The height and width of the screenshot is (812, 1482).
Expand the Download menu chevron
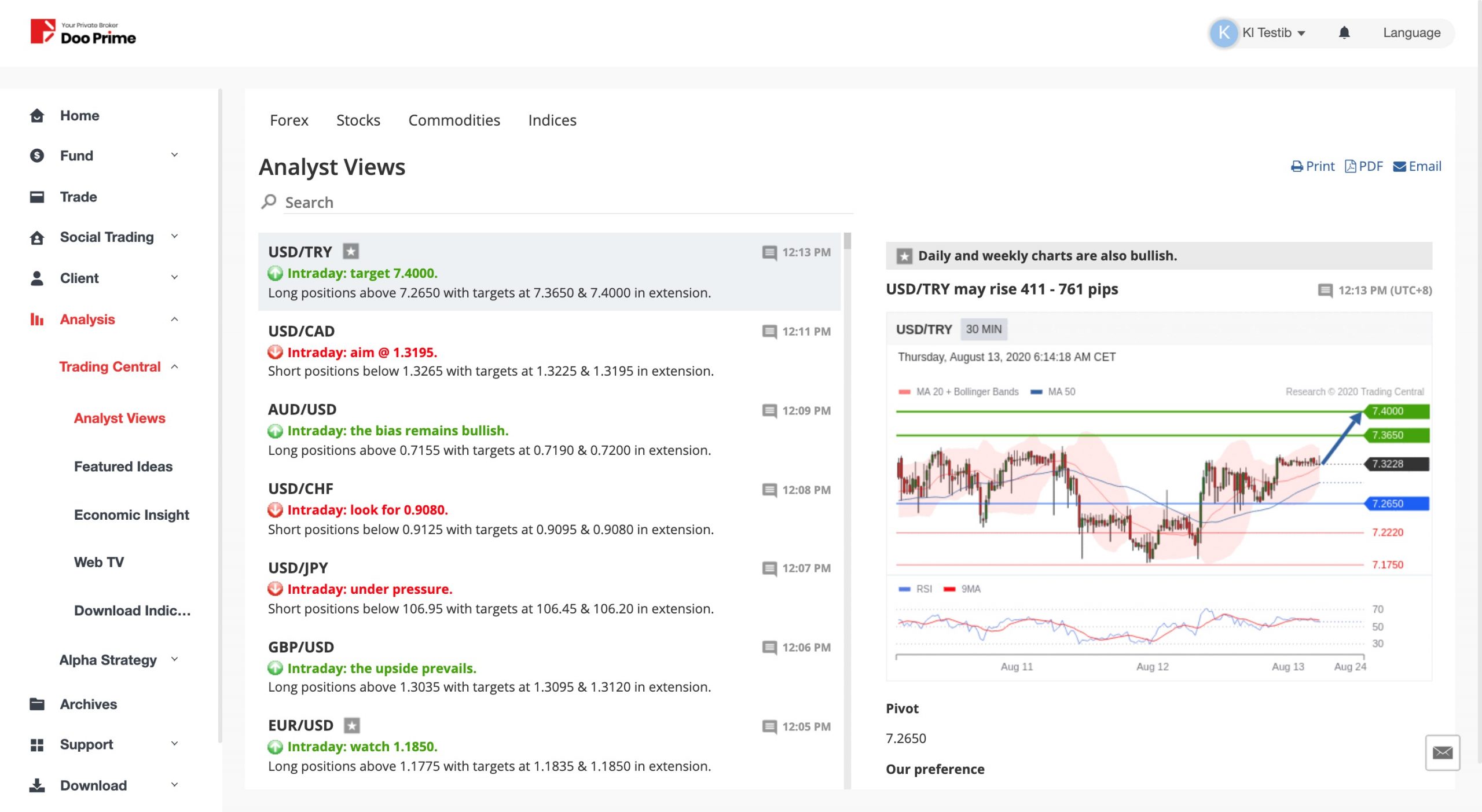click(x=174, y=785)
